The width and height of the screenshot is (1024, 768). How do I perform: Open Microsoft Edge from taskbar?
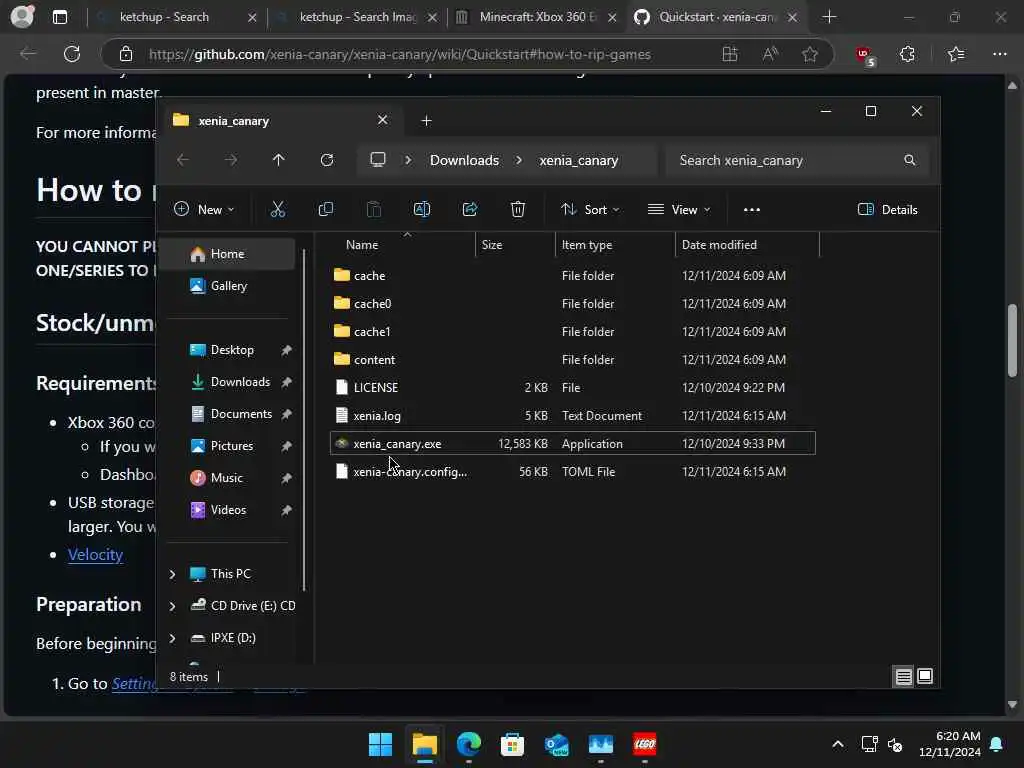coord(468,744)
